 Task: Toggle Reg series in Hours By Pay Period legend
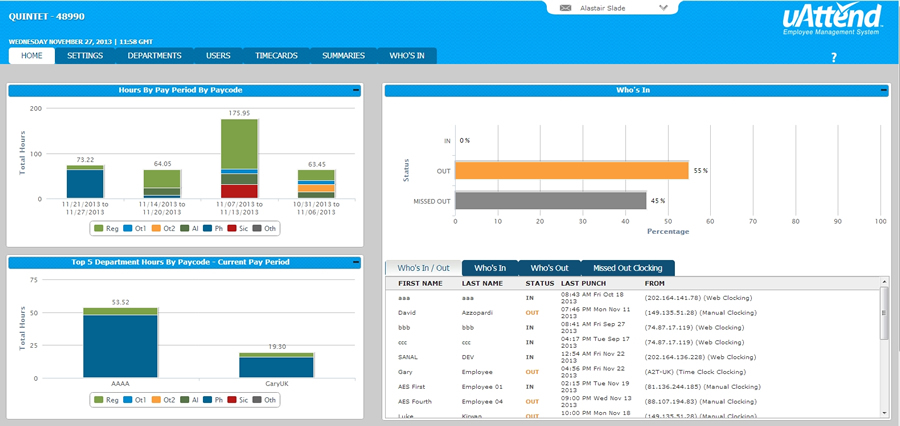105,229
